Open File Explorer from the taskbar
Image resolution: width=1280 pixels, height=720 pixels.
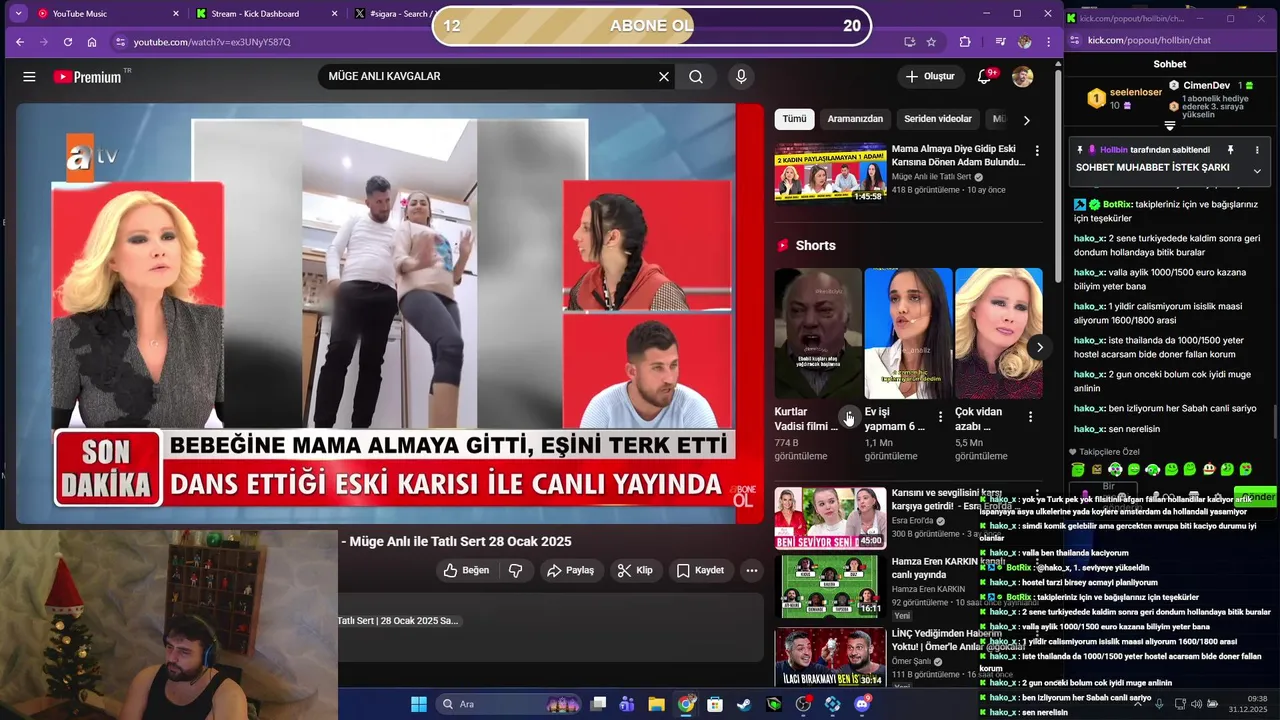pos(656,704)
